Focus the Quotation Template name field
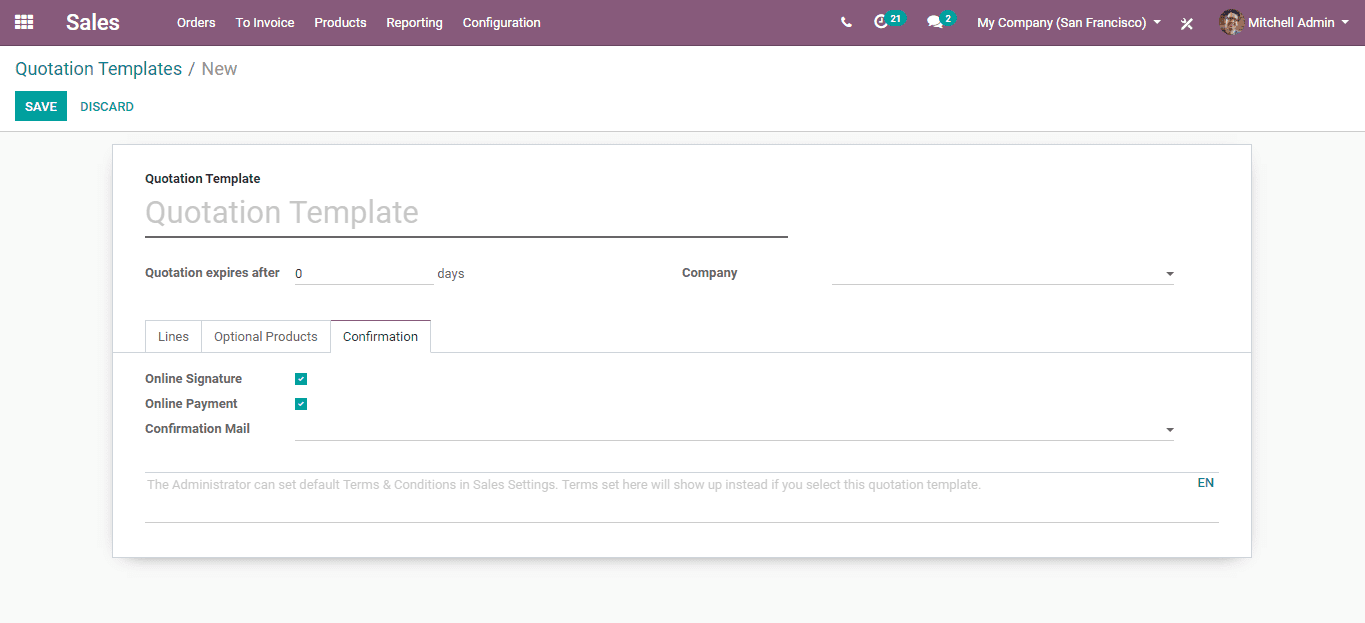 [x=466, y=213]
